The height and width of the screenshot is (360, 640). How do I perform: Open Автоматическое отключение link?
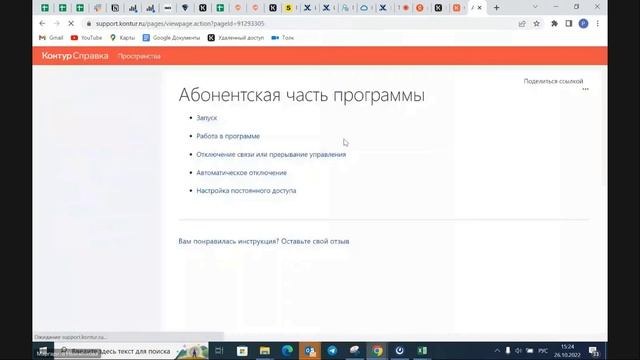tap(241, 173)
